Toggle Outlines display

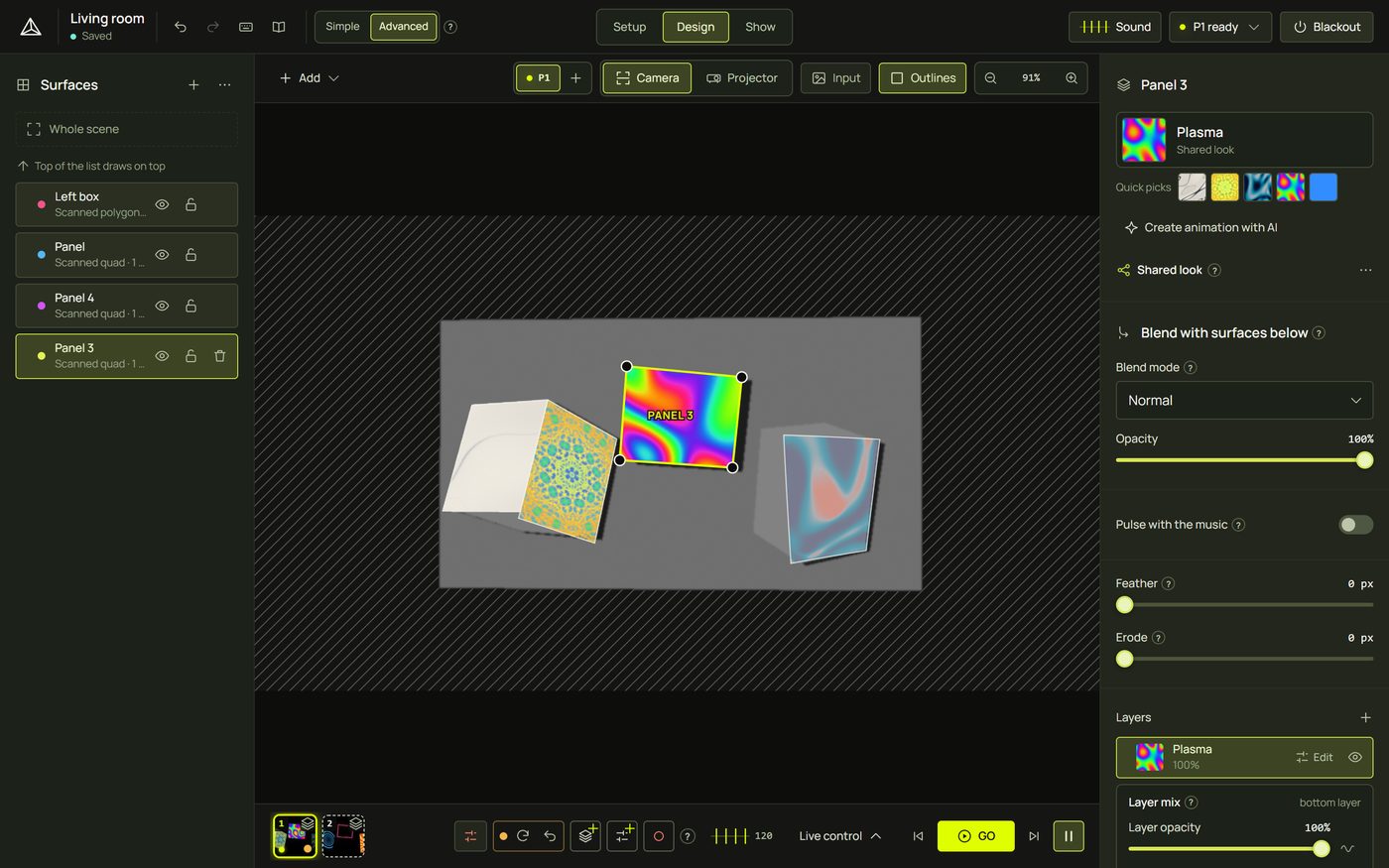(x=923, y=77)
